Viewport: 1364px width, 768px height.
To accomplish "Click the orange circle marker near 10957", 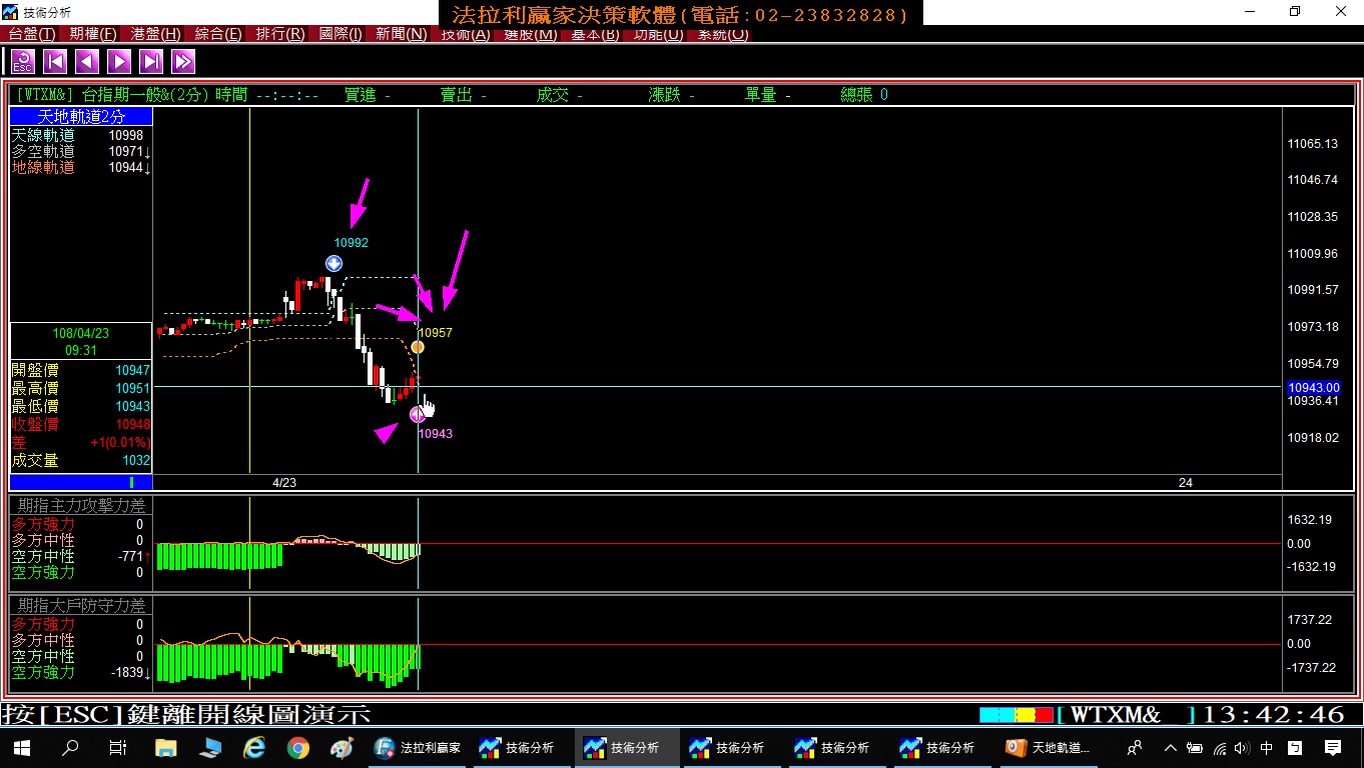I will coord(418,347).
